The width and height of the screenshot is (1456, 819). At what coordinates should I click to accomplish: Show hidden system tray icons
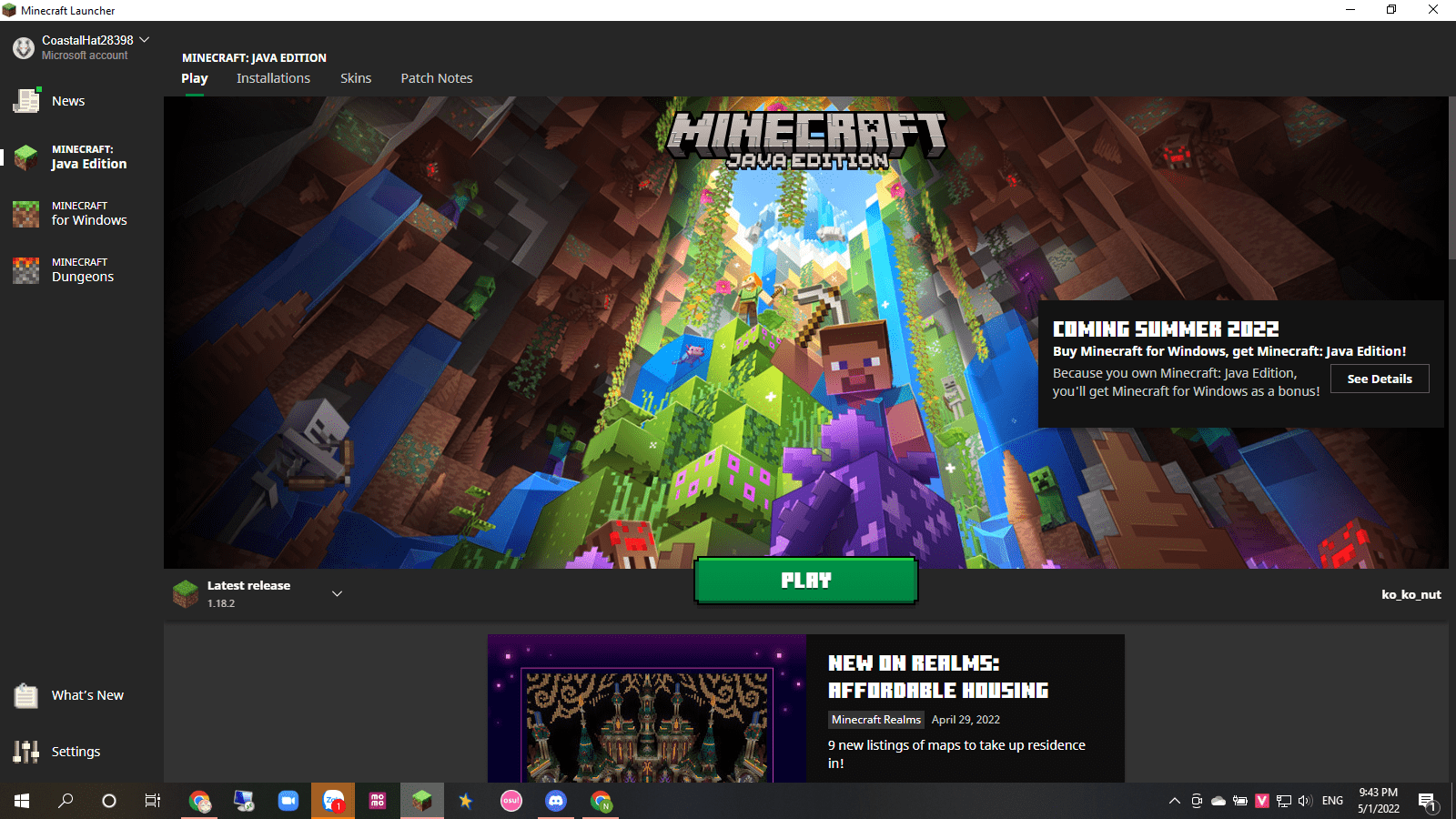click(1174, 801)
